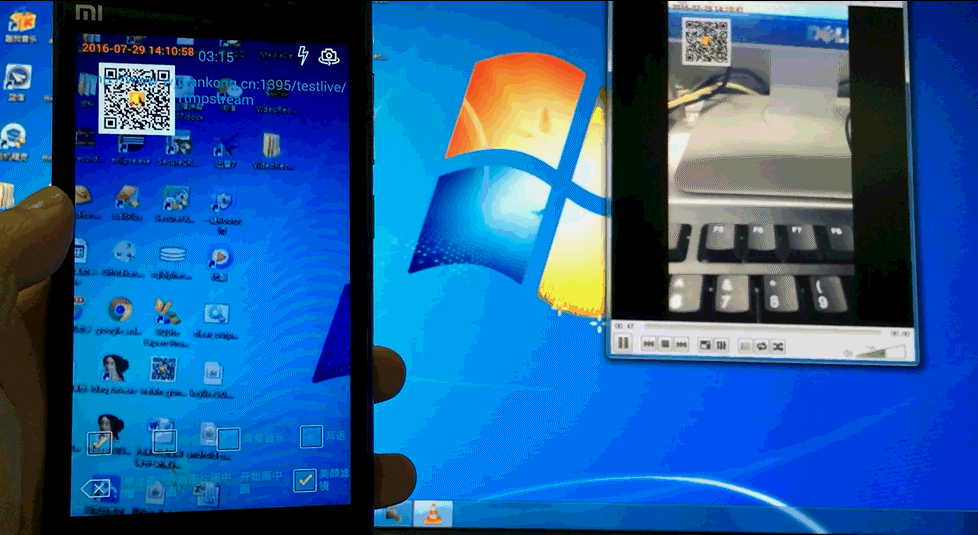
Task: Toggle VLC loop repeat button
Action: pos(762,347)
